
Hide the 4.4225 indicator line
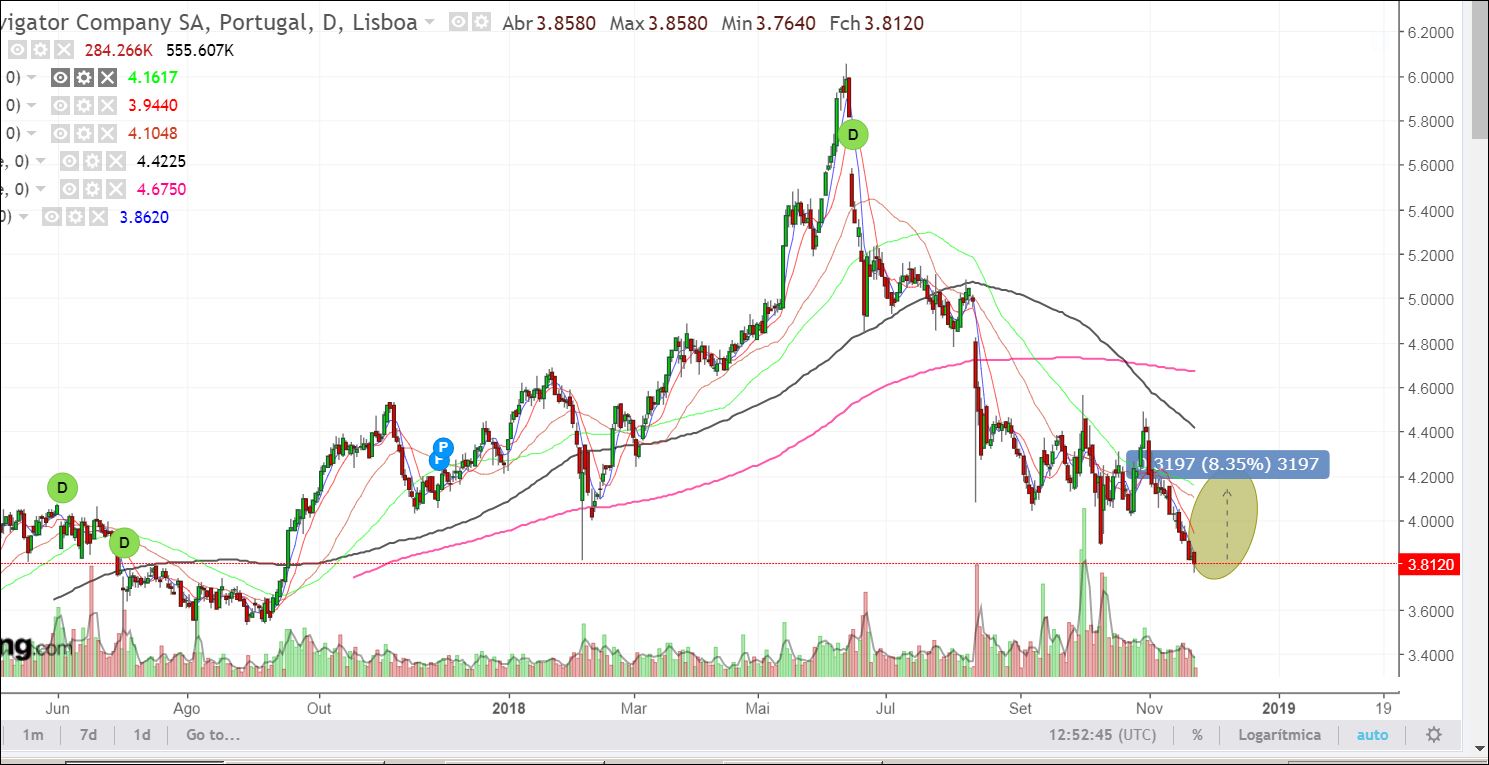tap(70, 161)
